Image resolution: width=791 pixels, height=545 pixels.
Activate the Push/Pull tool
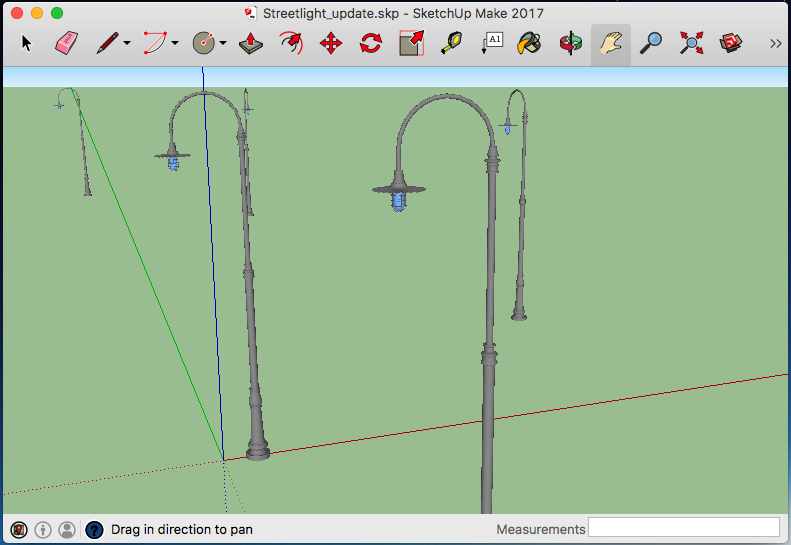click(x=251, y=43)
